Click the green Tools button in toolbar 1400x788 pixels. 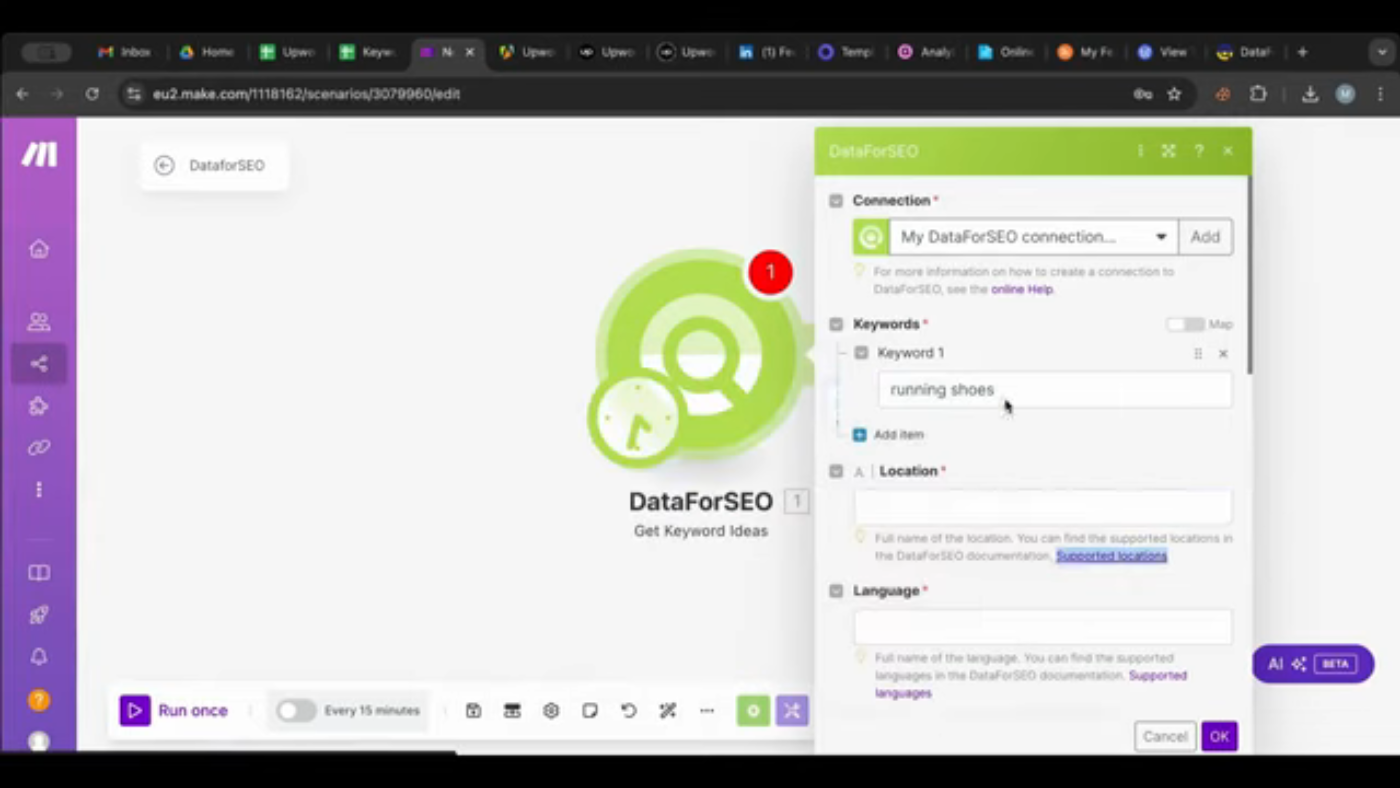(x=753, y=711)
